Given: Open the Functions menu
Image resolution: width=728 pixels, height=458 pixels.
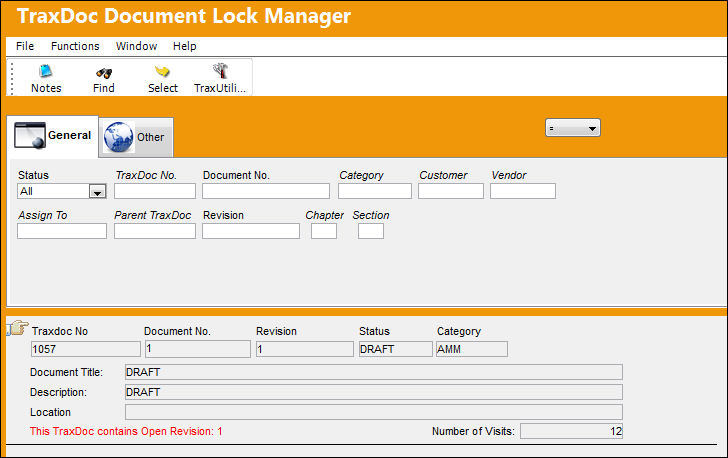Looking at the screenshot, I should coord(75,46).
